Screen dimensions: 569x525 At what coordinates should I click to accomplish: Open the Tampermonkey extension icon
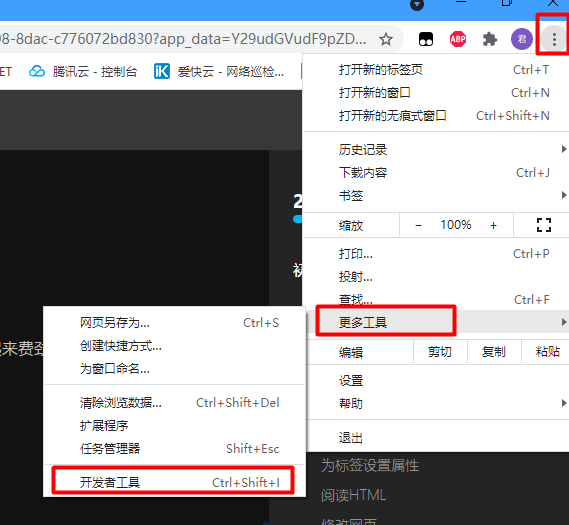tap(426, 39)
